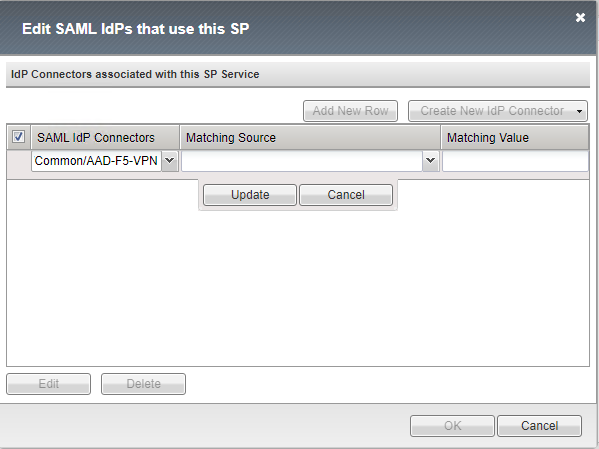This screenshot has width=599, height=449.
Task: Click Add New Row button
Action: (x=350, y=111)
